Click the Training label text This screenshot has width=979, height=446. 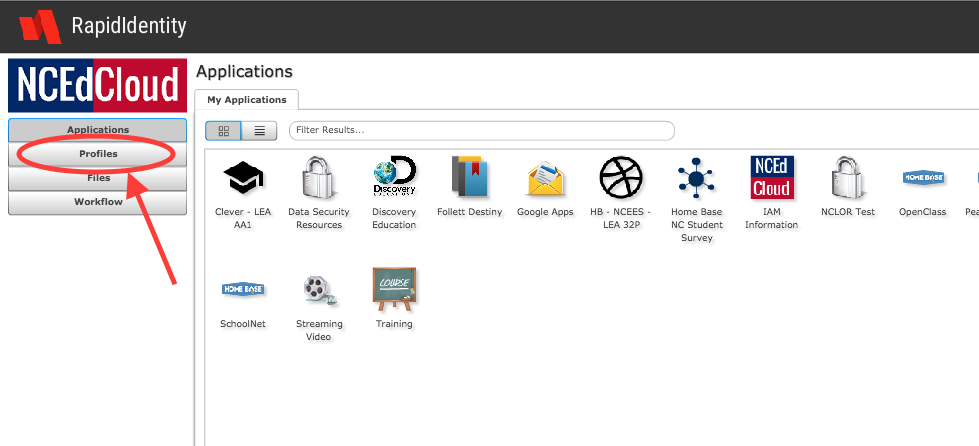click(394, 324)
